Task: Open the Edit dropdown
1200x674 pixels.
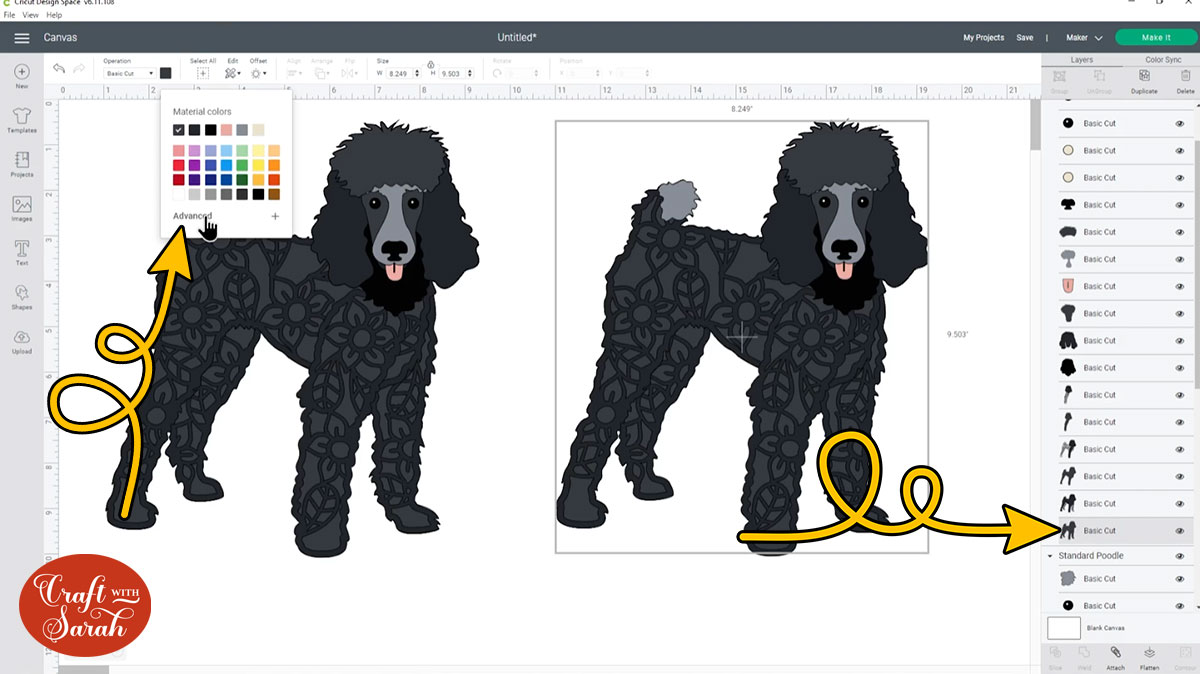Action: click(232, 73)
